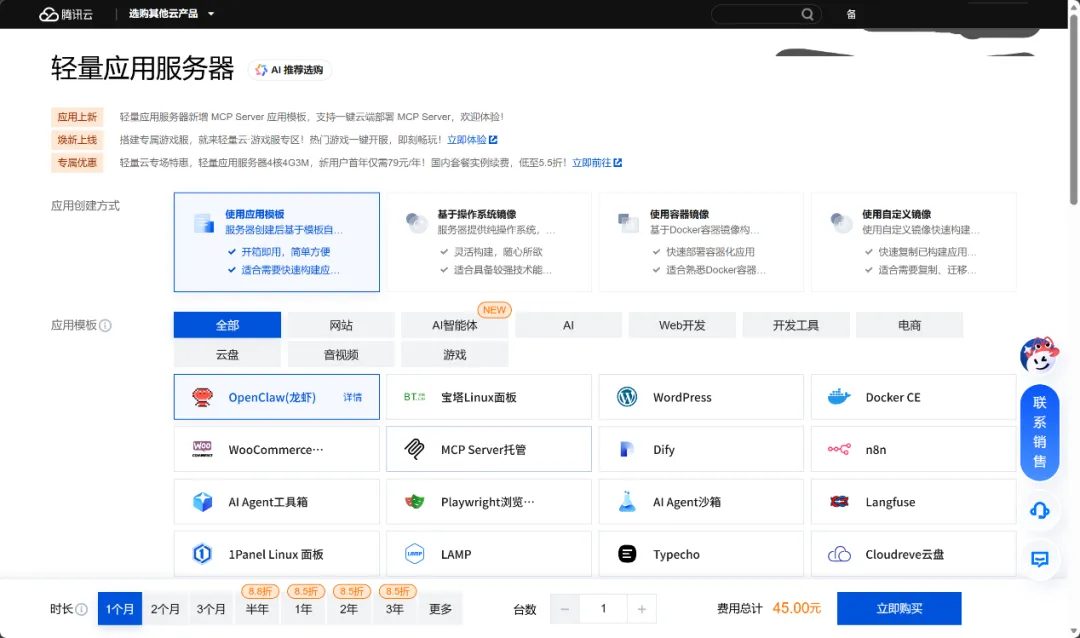The width and height of the screenshot is (1080, 638).
Task: Choose 2个月 duration
Action: click(165, 608)
